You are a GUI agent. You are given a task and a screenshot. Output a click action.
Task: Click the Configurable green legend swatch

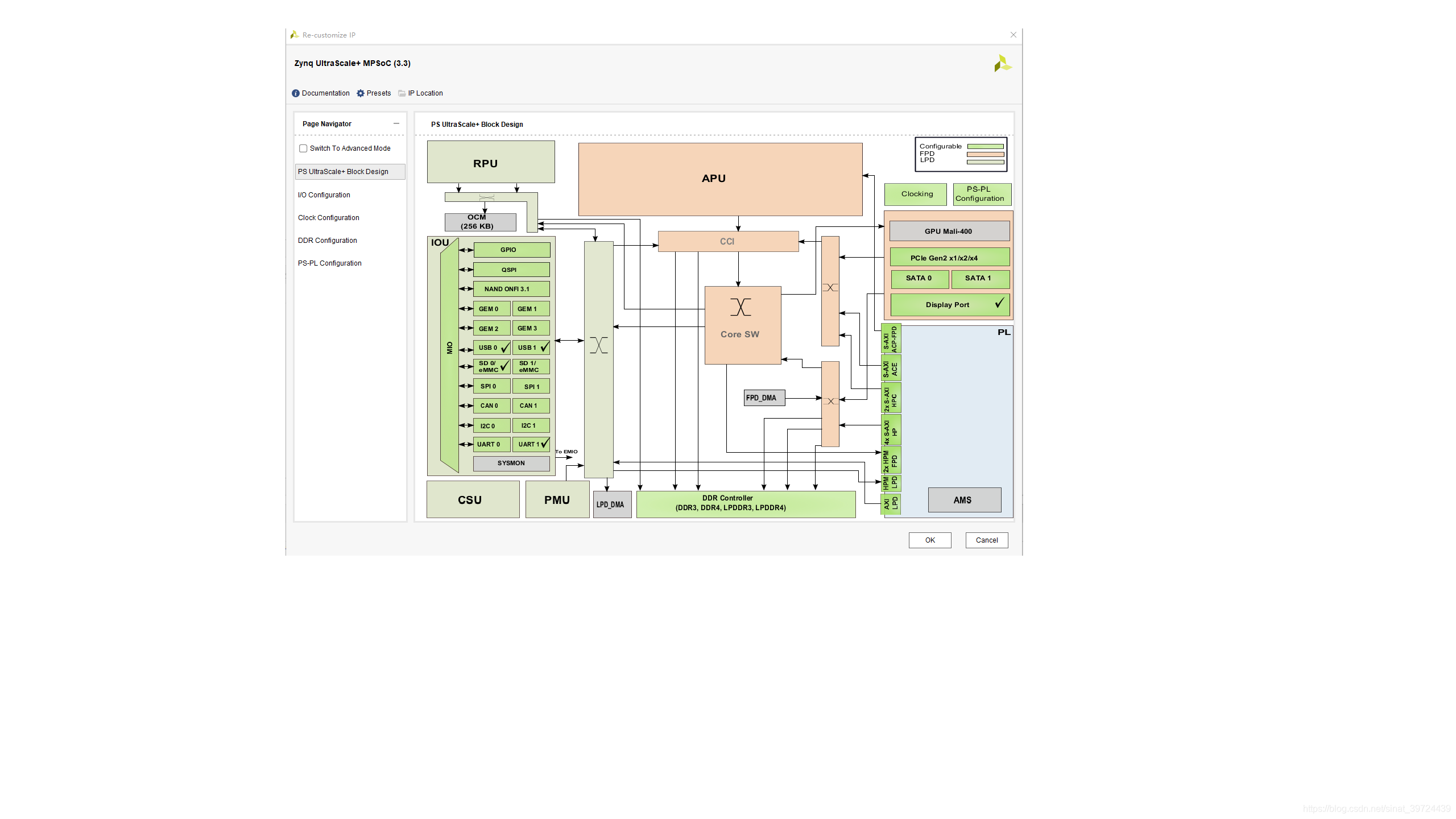(x=985, y=147)
